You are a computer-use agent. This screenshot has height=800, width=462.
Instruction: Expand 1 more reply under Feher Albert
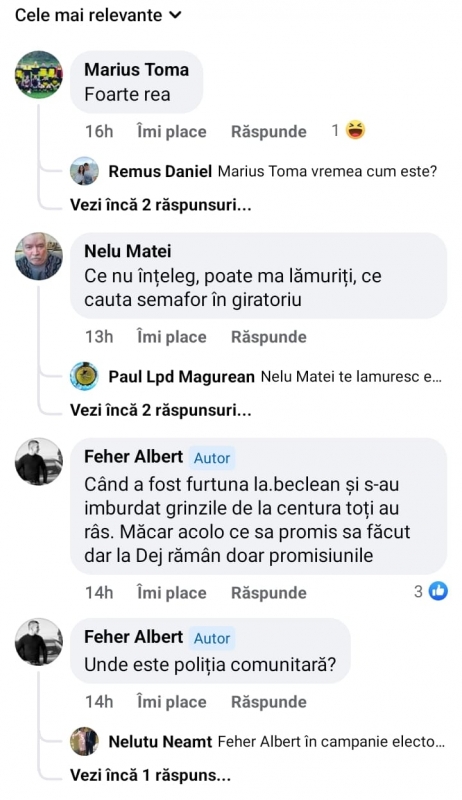150,776
